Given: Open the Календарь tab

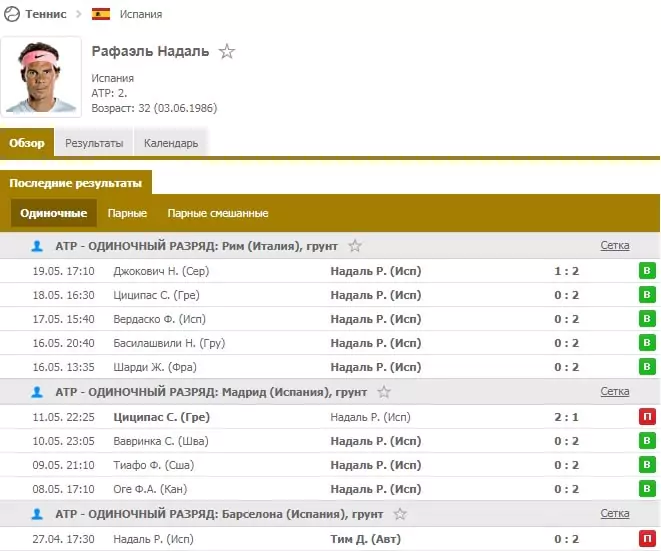Looking at the screenshot, I should coord(171,143).
